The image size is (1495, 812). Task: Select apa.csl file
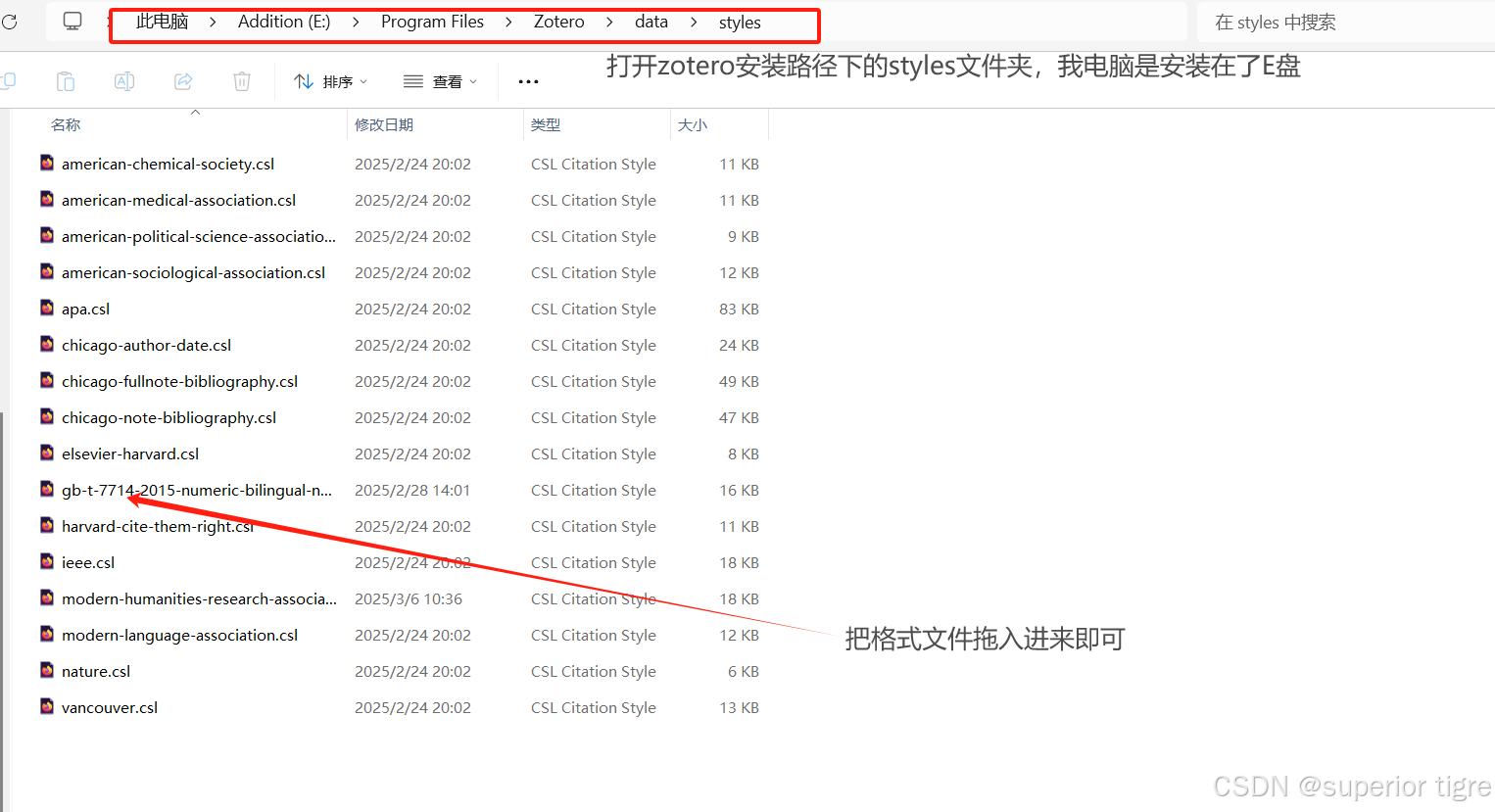point(85,310)
